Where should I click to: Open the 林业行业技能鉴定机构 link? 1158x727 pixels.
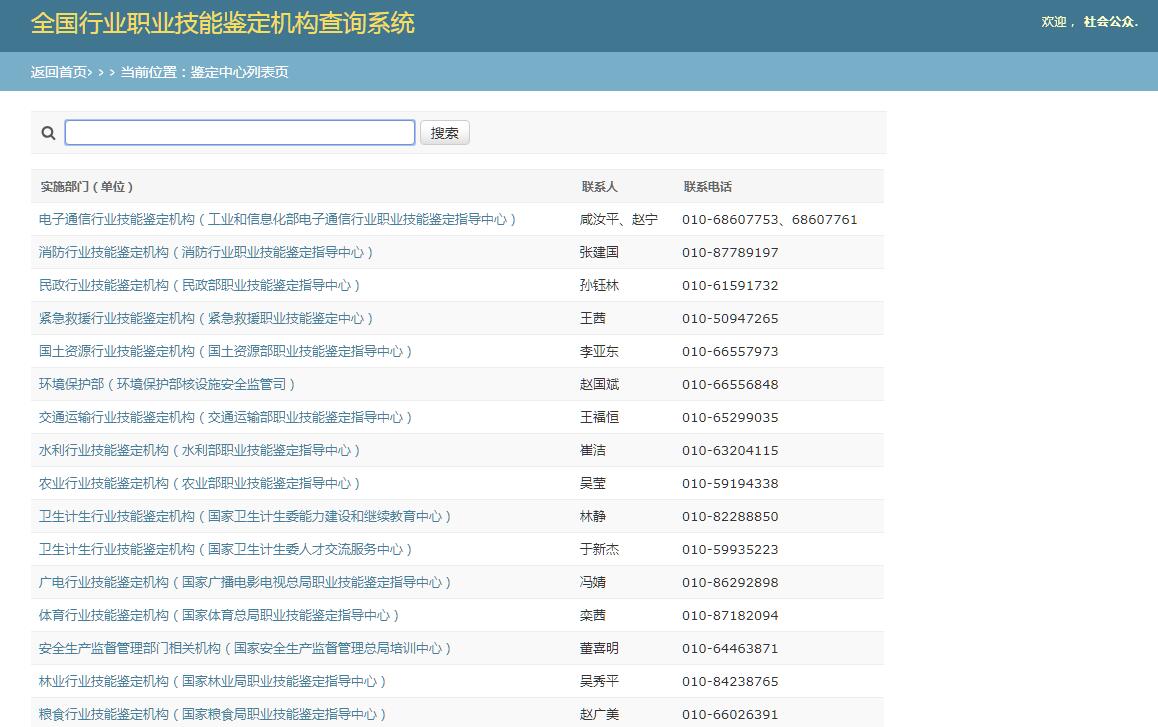point(212,681)
